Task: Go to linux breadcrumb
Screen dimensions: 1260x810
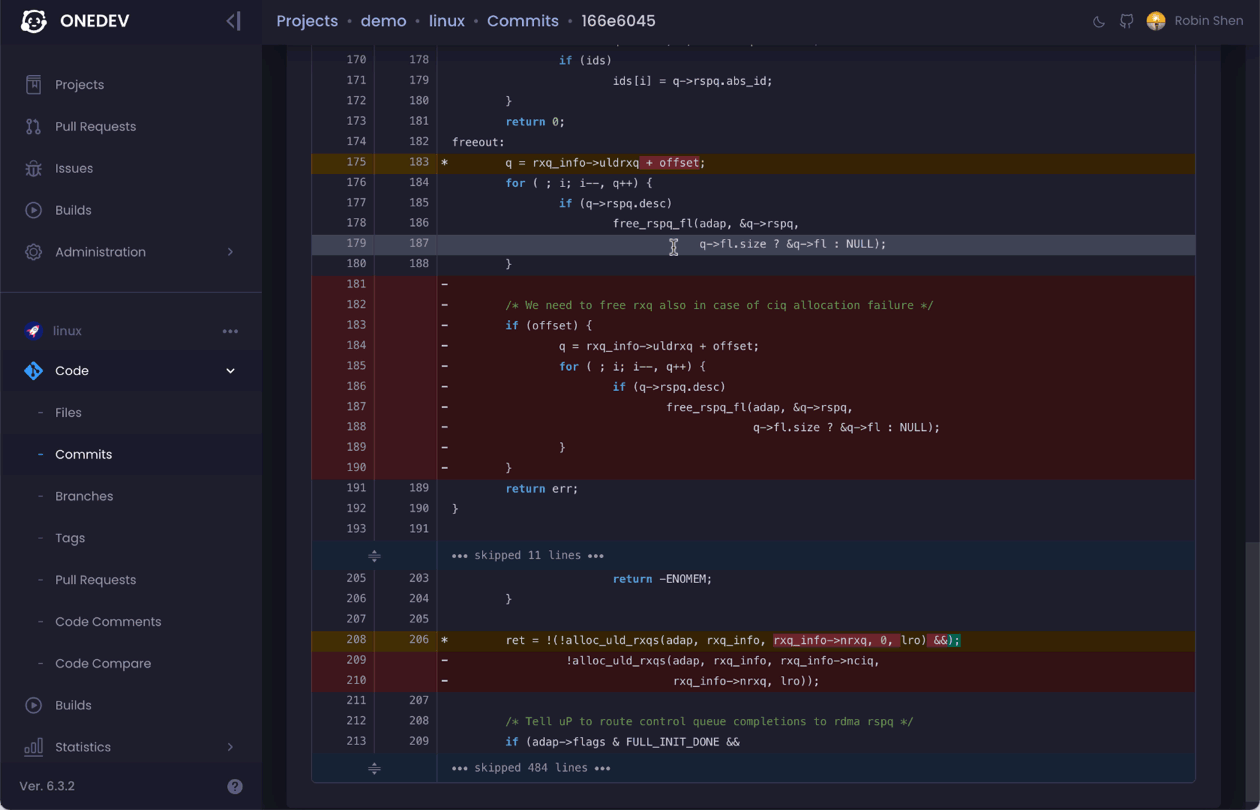Action: [447, 21]
